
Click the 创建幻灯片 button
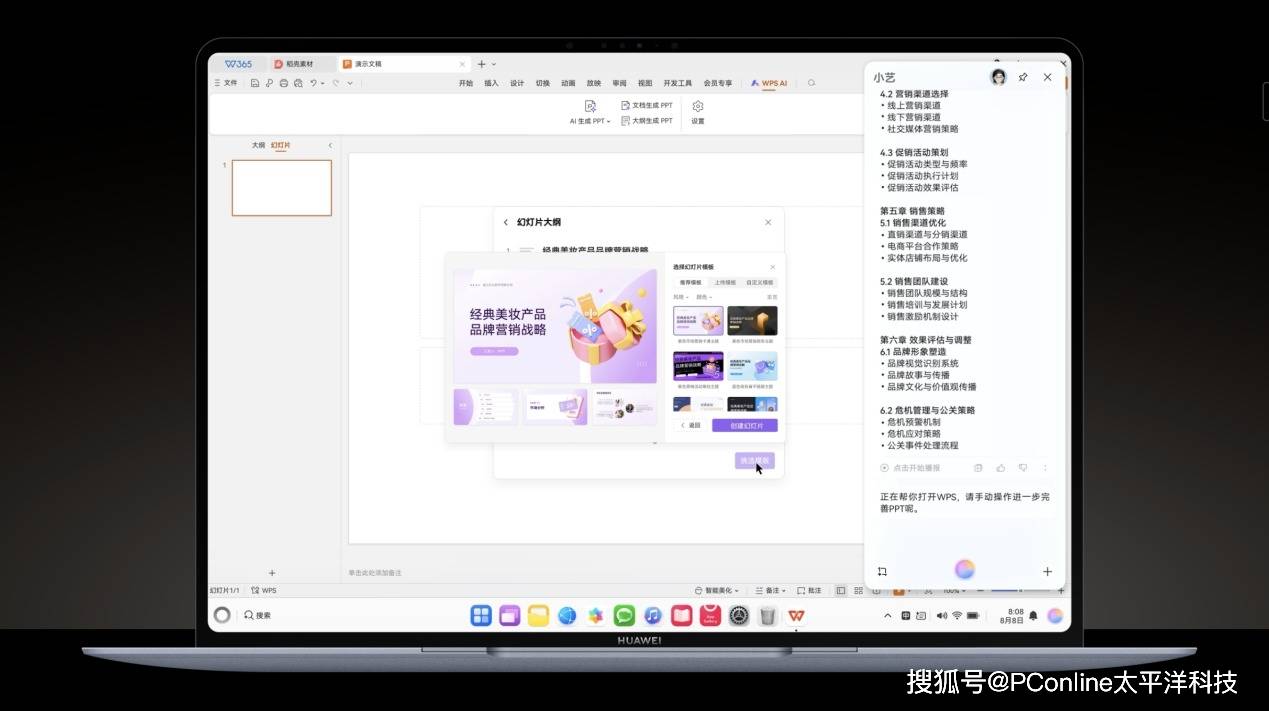(x=744, y=426)
